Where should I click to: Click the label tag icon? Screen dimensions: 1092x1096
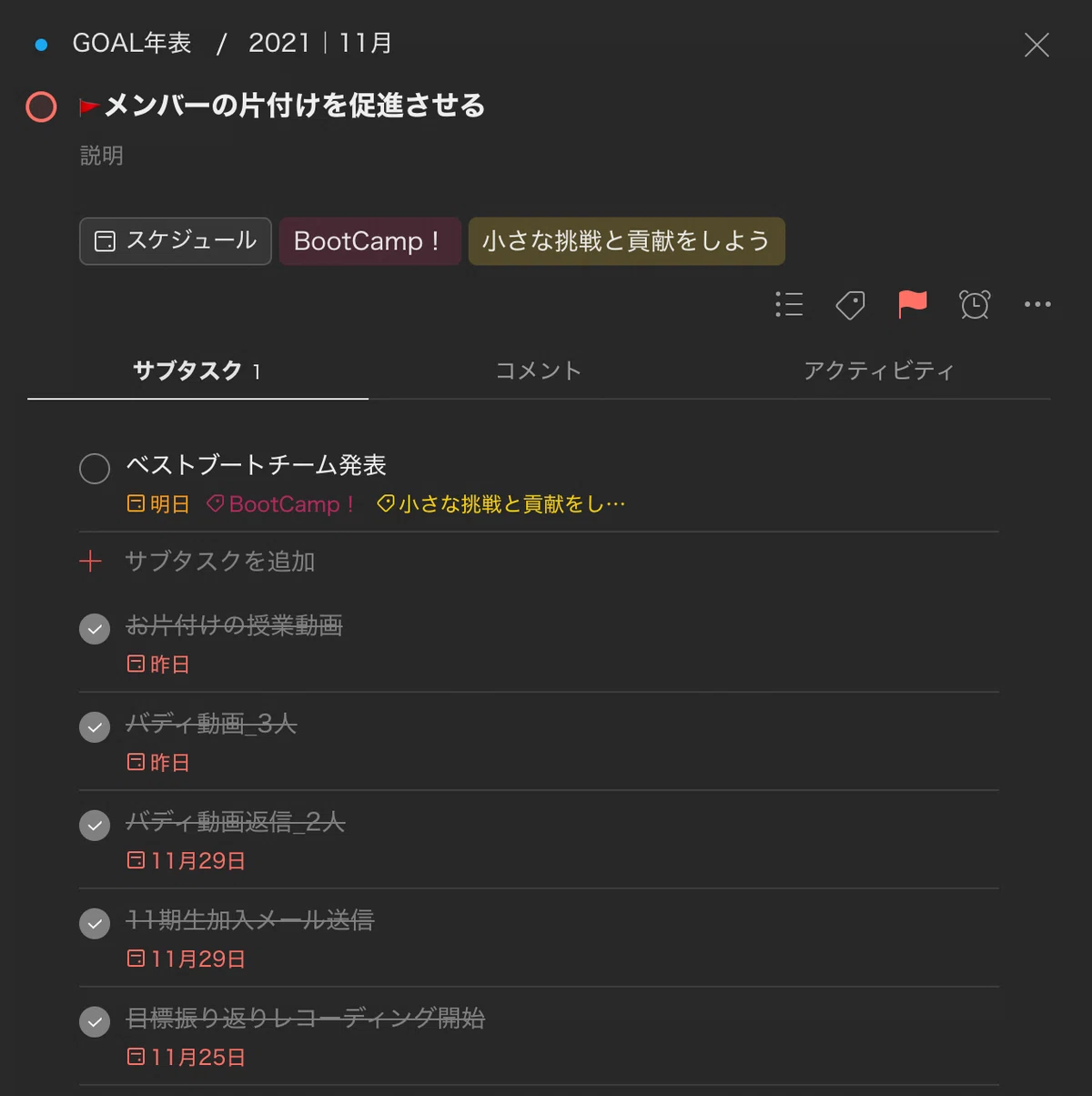[x=850, y=304]
